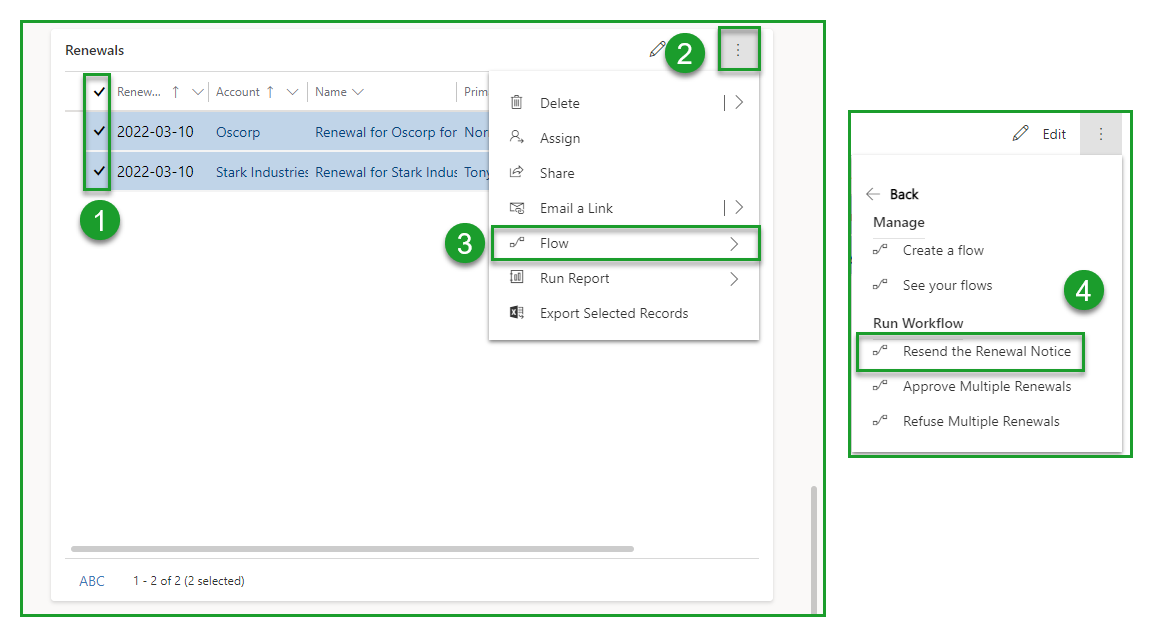Open the Account column dropdown

tap(291, 91)
